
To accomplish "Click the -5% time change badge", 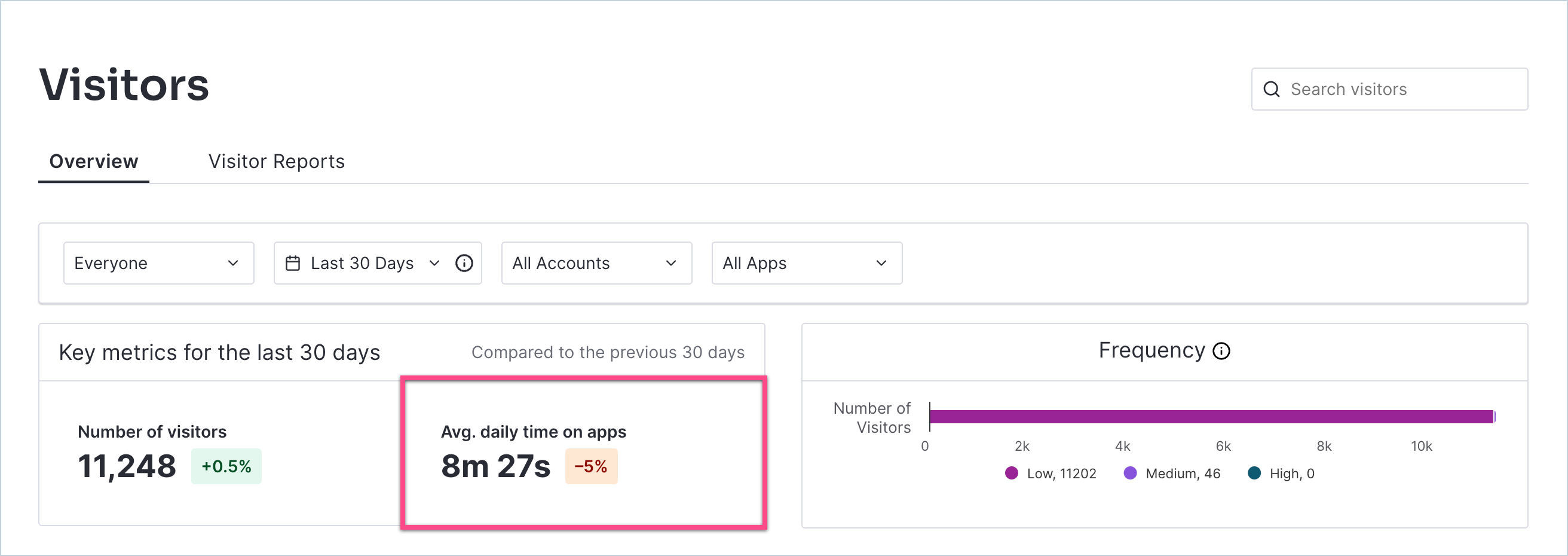I will [590, 466].
